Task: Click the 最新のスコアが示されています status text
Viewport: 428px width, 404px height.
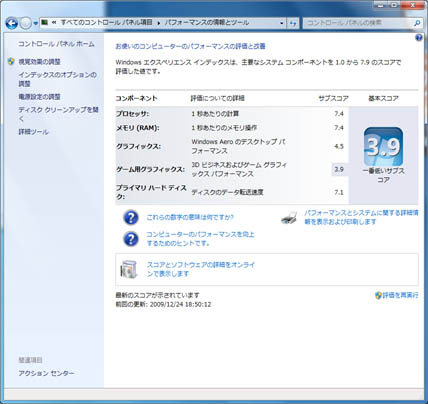Action: pyautogui.click(x=157, y=295)
